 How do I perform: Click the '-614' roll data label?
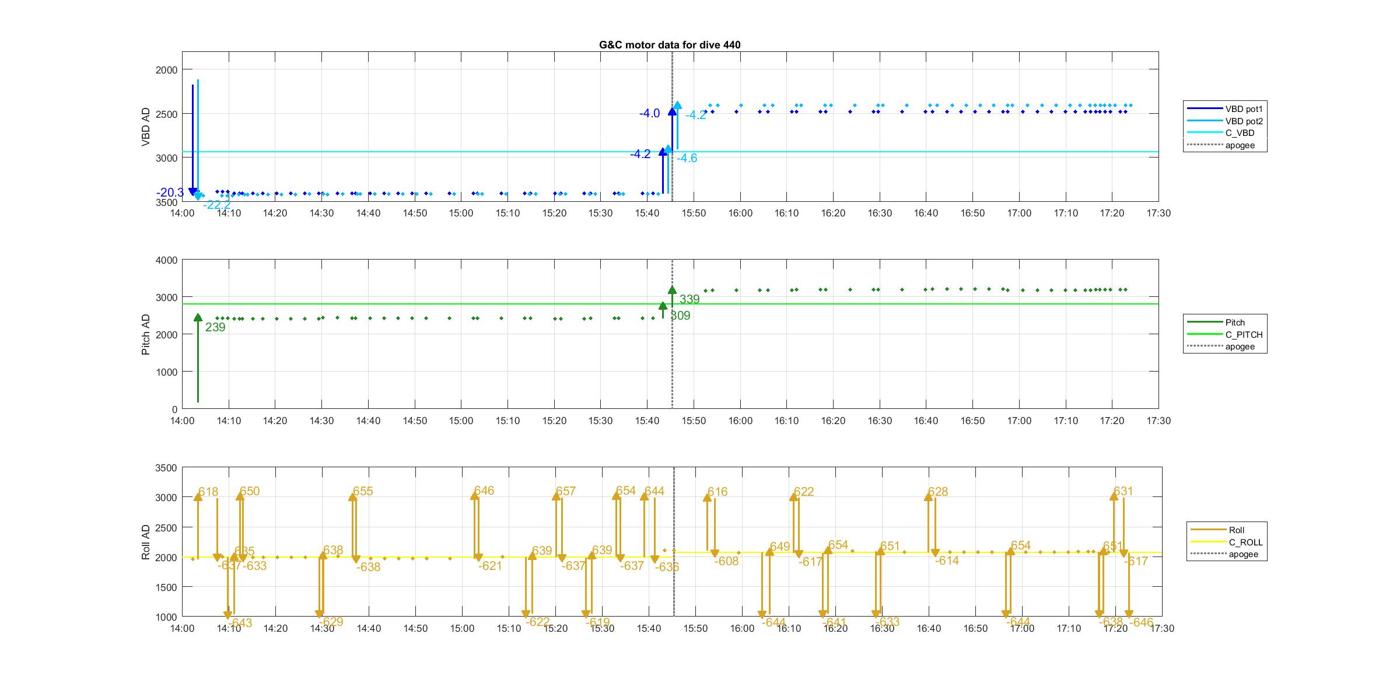tap(947, 561)
